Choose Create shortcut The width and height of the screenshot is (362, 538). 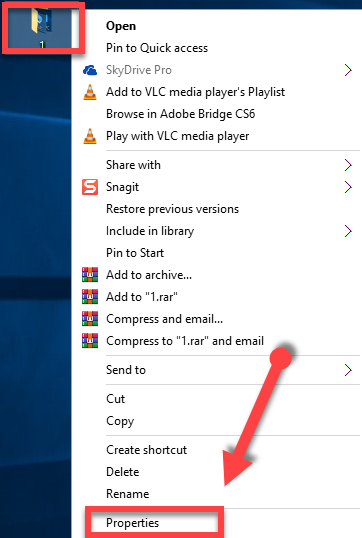click(147, 450)
